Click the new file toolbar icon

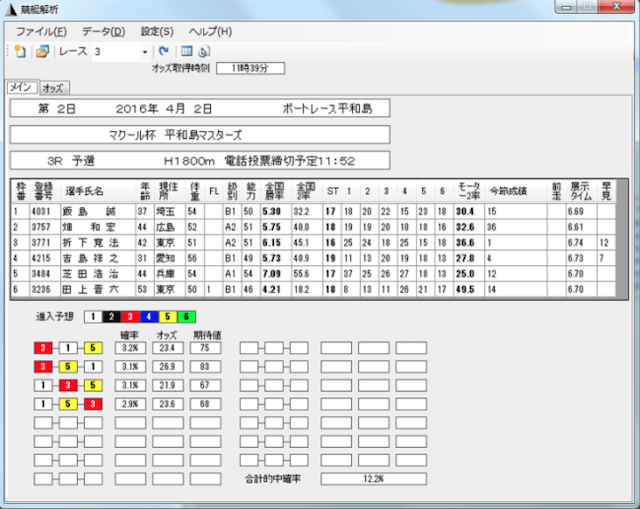[20, 51]
